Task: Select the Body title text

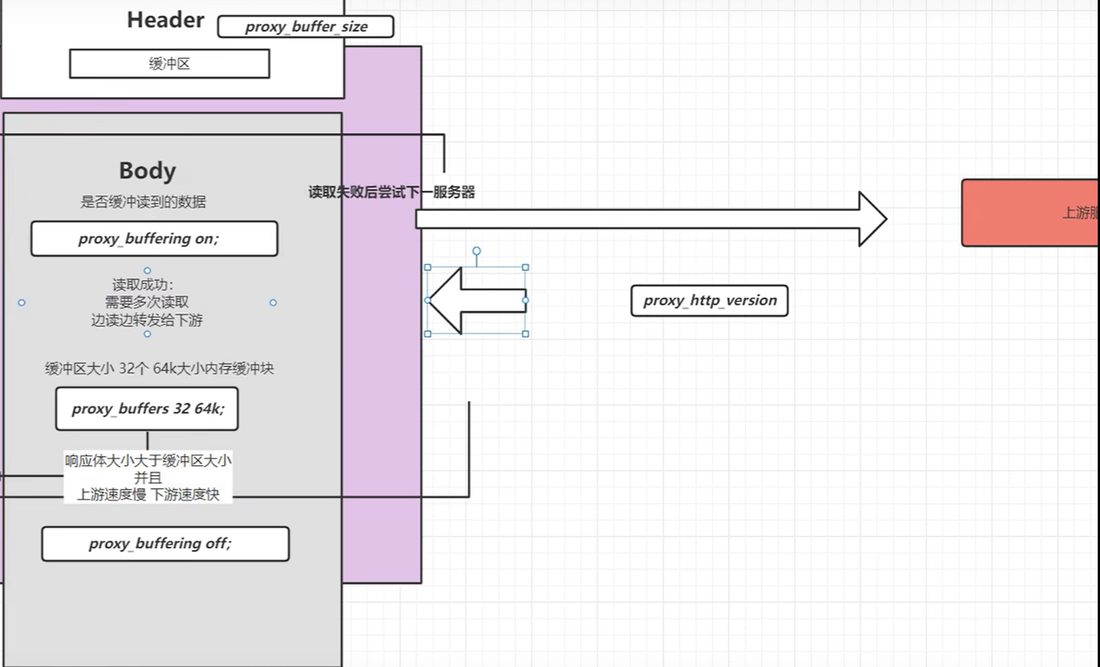Action: coord(147,170)
